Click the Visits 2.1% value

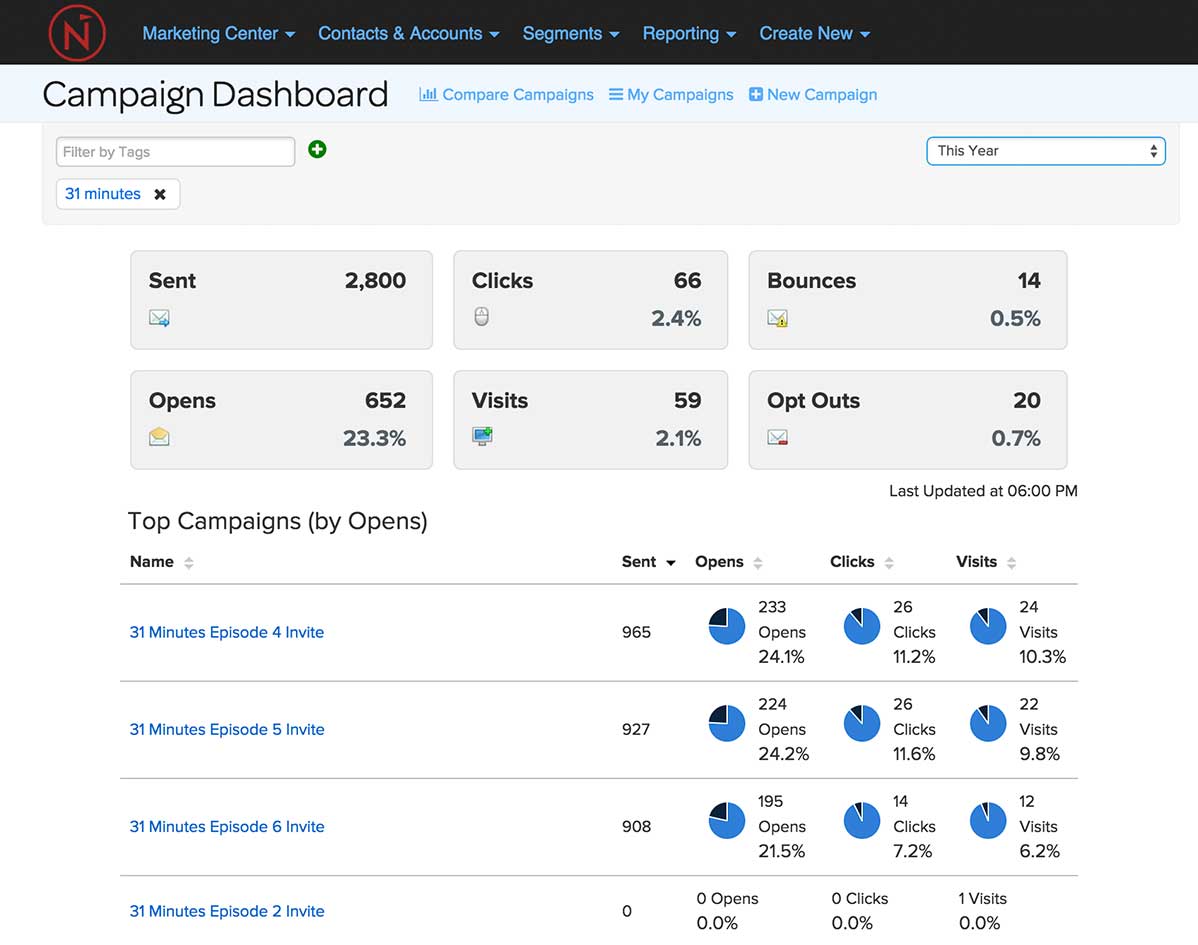click(678, 439)
